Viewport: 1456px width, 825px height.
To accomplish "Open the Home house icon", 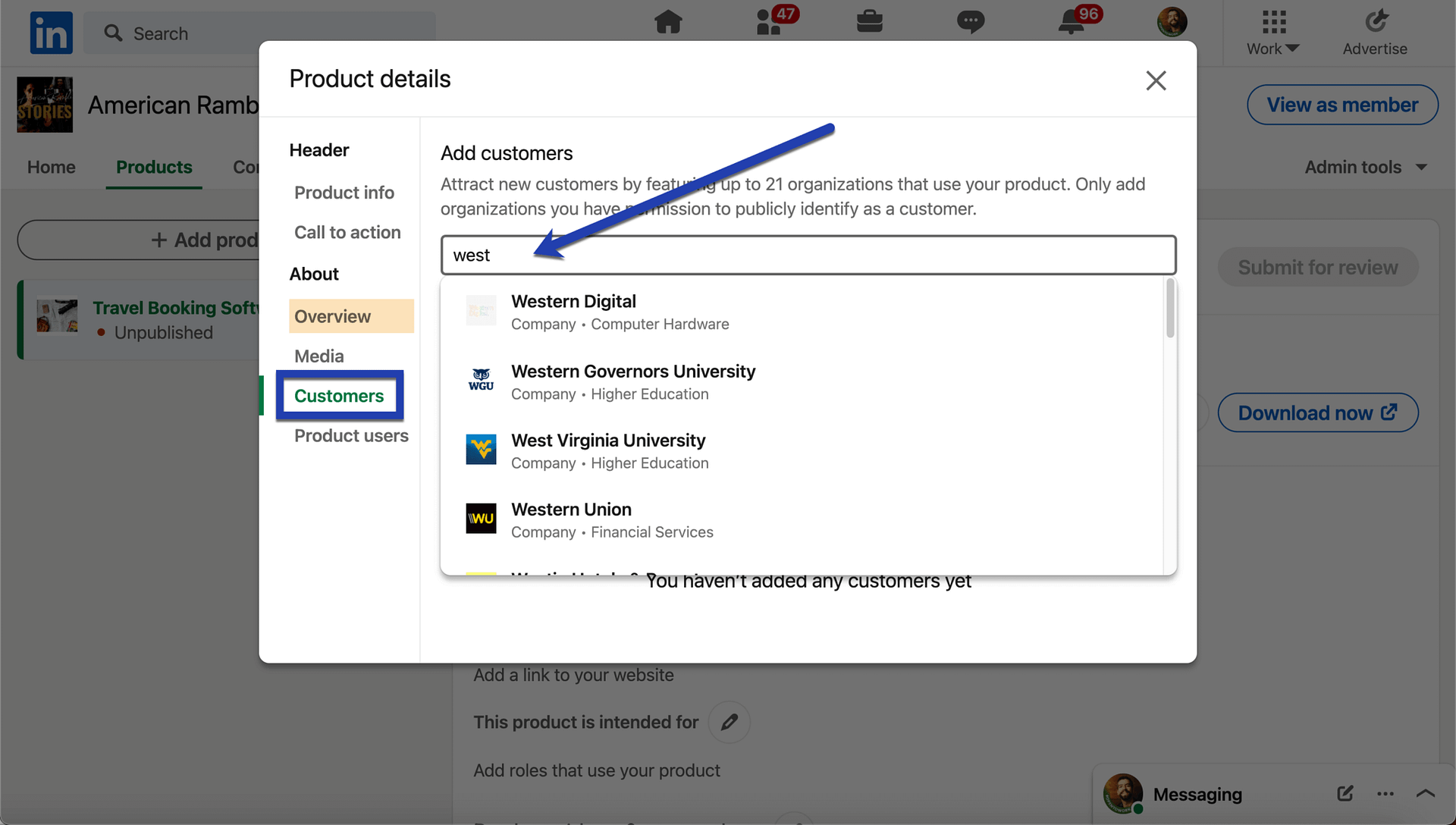I will [668, 21].
